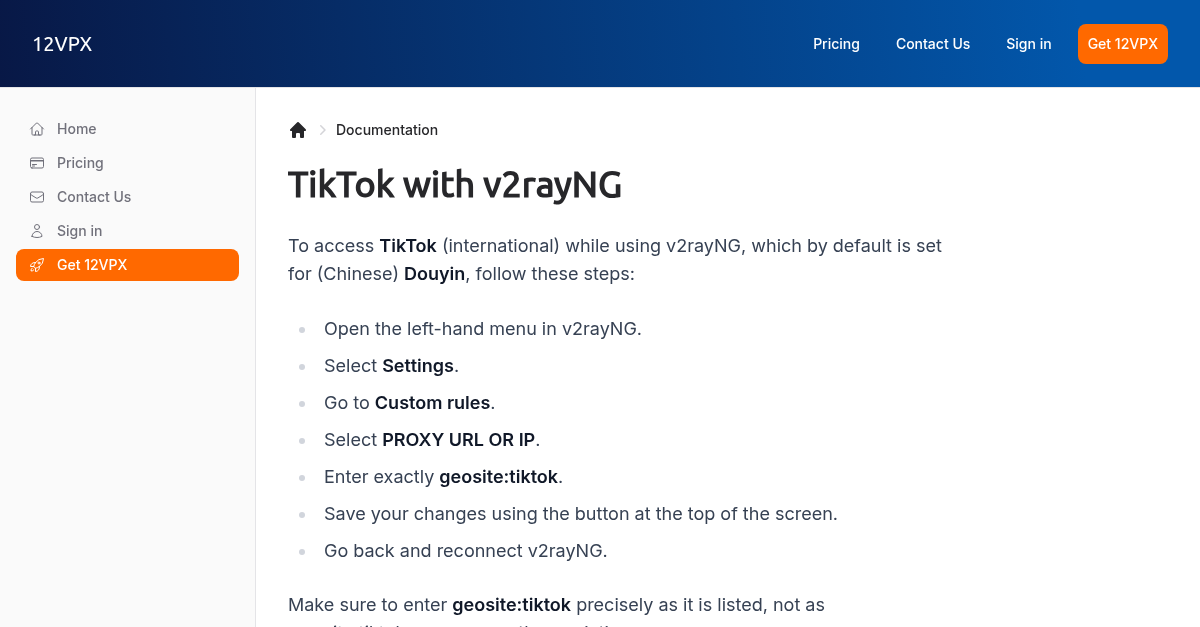Click Sign in in the left sidebar
The height and width of the screenshot is (627, 1200).
click(x=79, y=231)
